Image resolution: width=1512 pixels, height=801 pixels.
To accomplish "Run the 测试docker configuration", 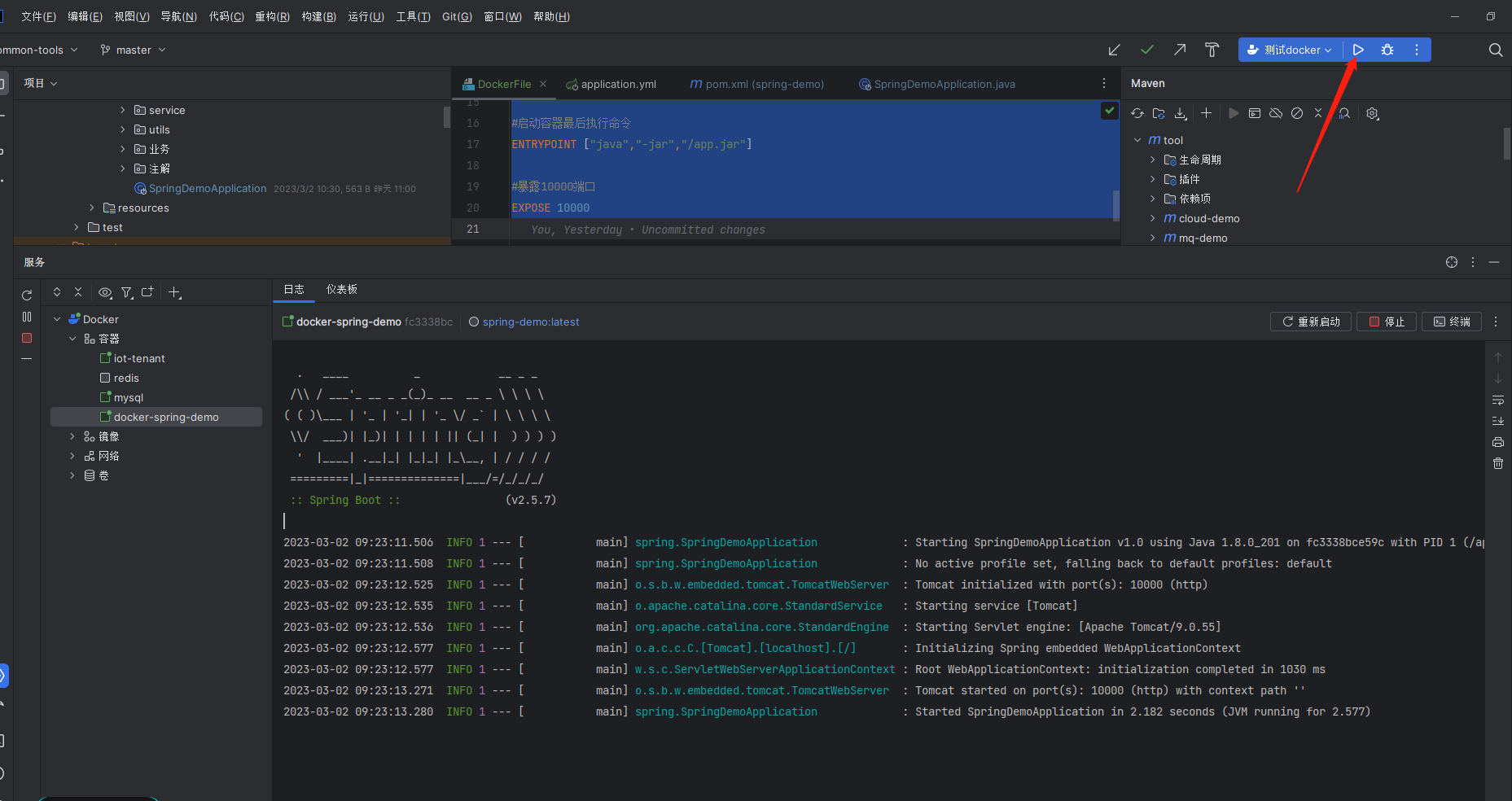I will [x=1357, y=50].
